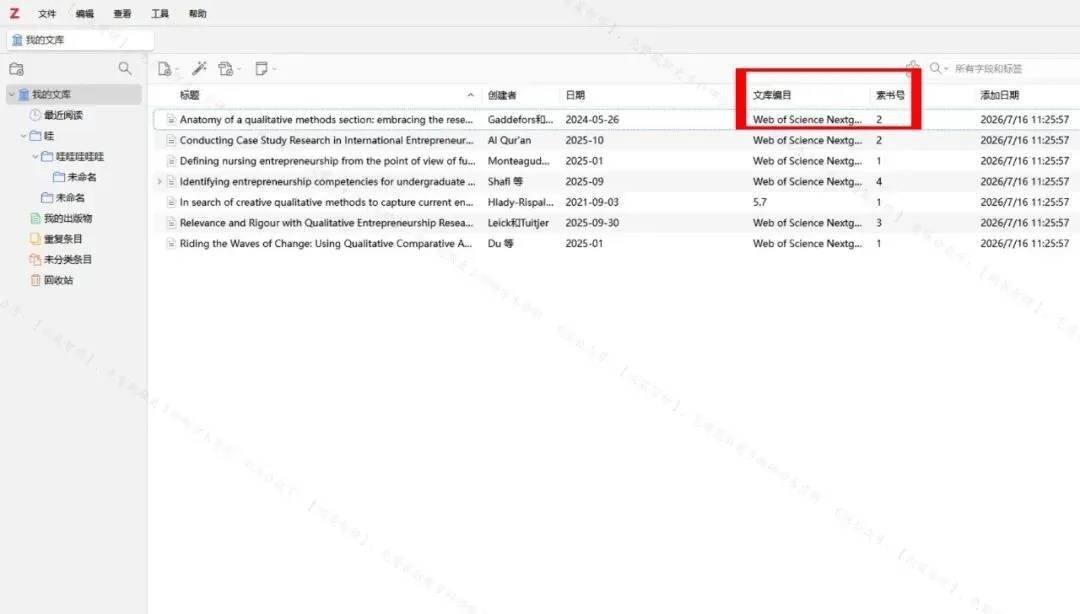Open the search mode dropdown magnifier
The width and height of the screenshot is (1080, 614).
938,68
